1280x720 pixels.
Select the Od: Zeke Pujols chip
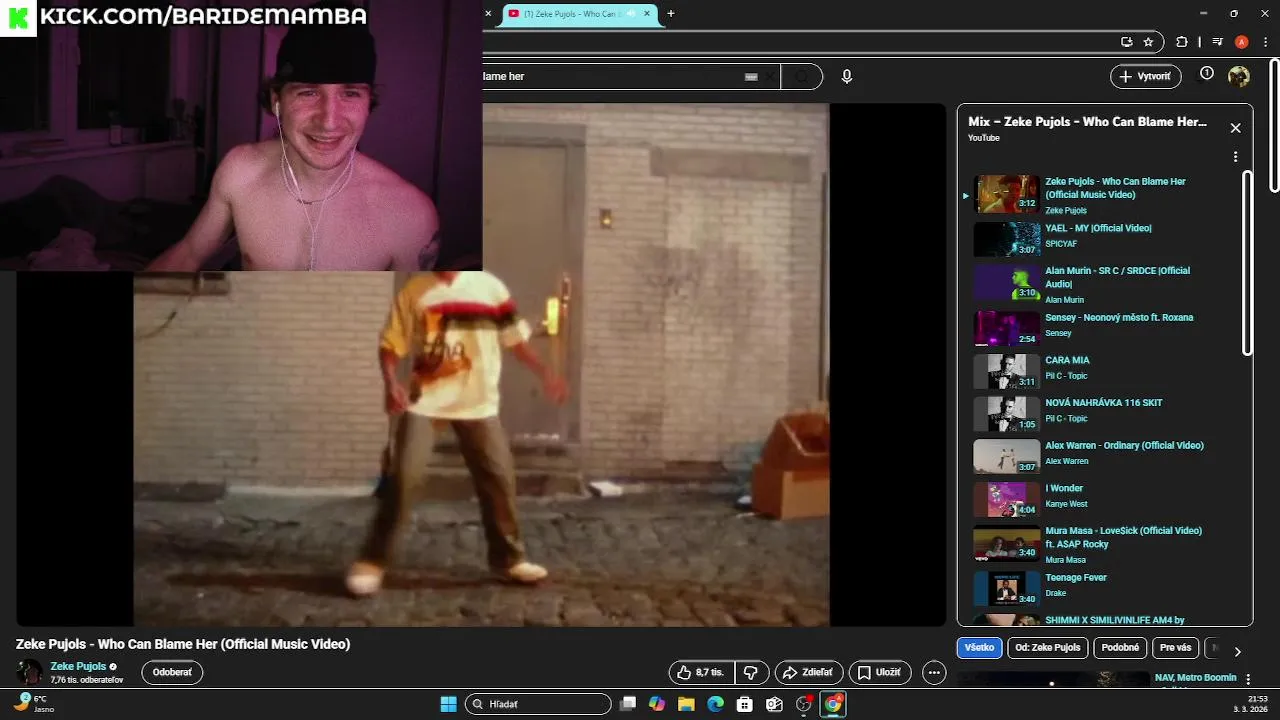coord(1048,647)
